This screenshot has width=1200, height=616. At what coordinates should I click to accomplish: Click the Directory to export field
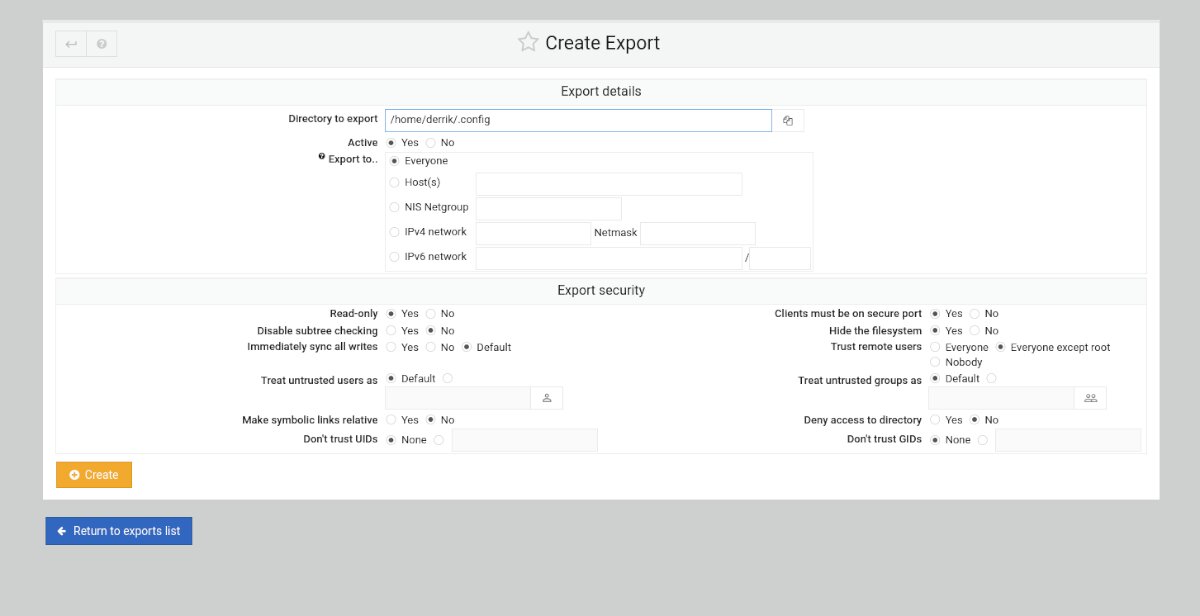(578, 120)
